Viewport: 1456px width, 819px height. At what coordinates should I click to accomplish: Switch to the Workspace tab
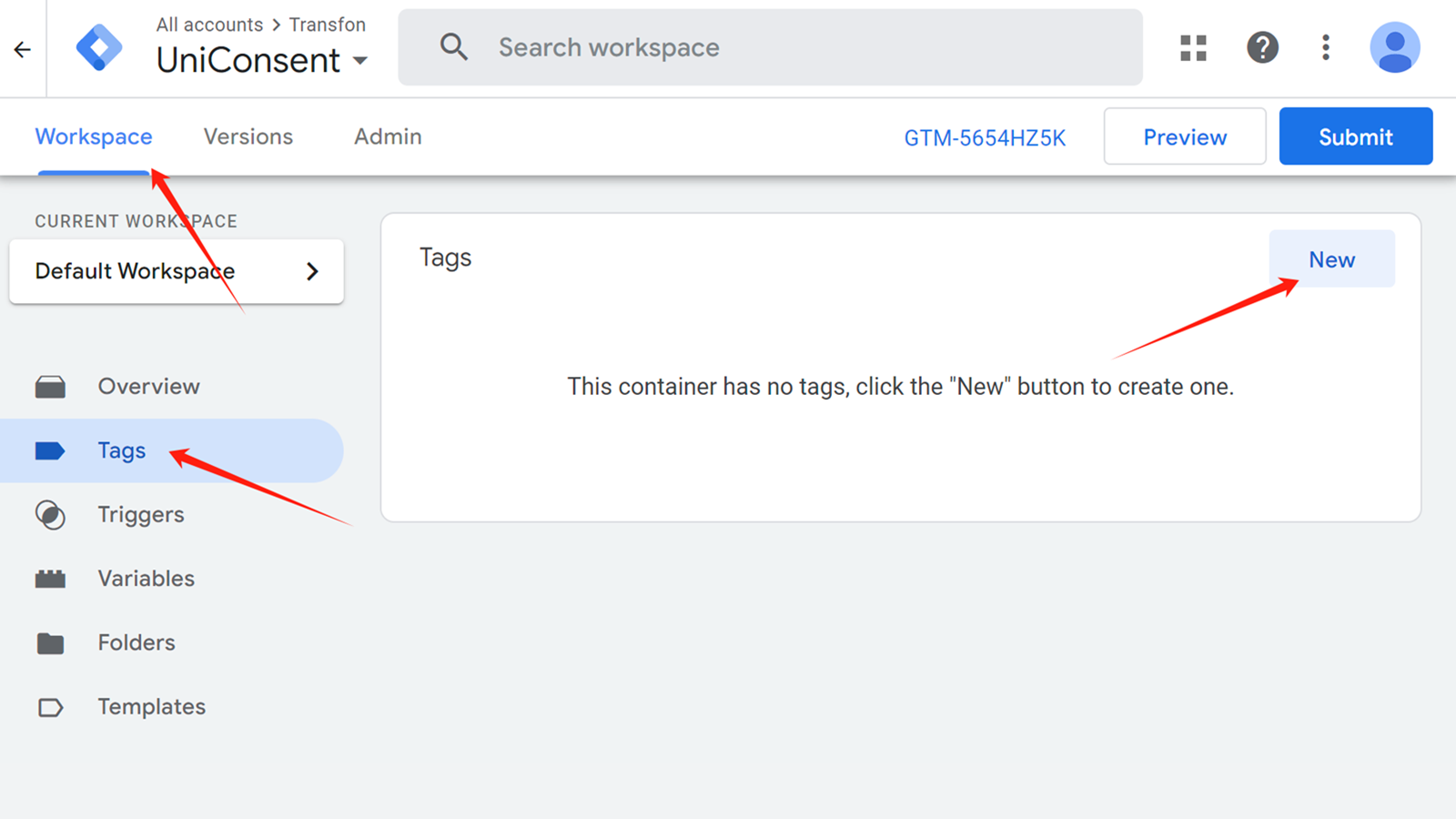(94, 136)
